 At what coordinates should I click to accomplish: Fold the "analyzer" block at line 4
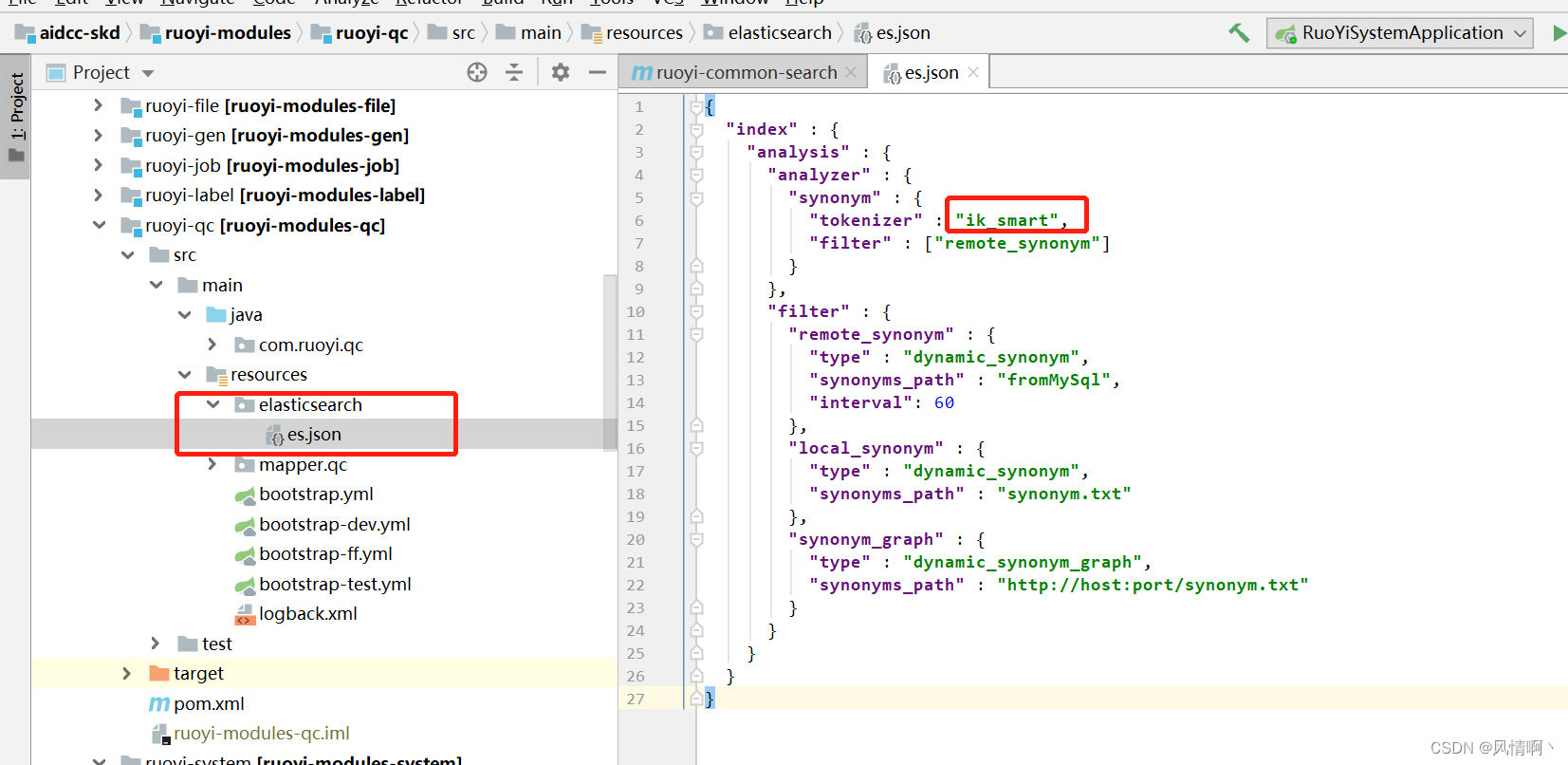(x=696, y=175)
